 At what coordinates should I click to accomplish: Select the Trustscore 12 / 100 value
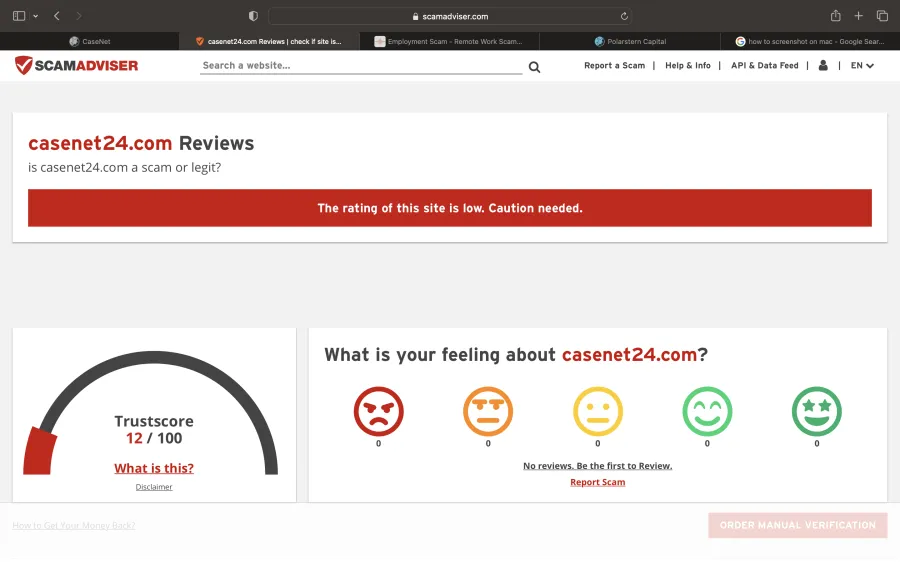tap(154, 439)
